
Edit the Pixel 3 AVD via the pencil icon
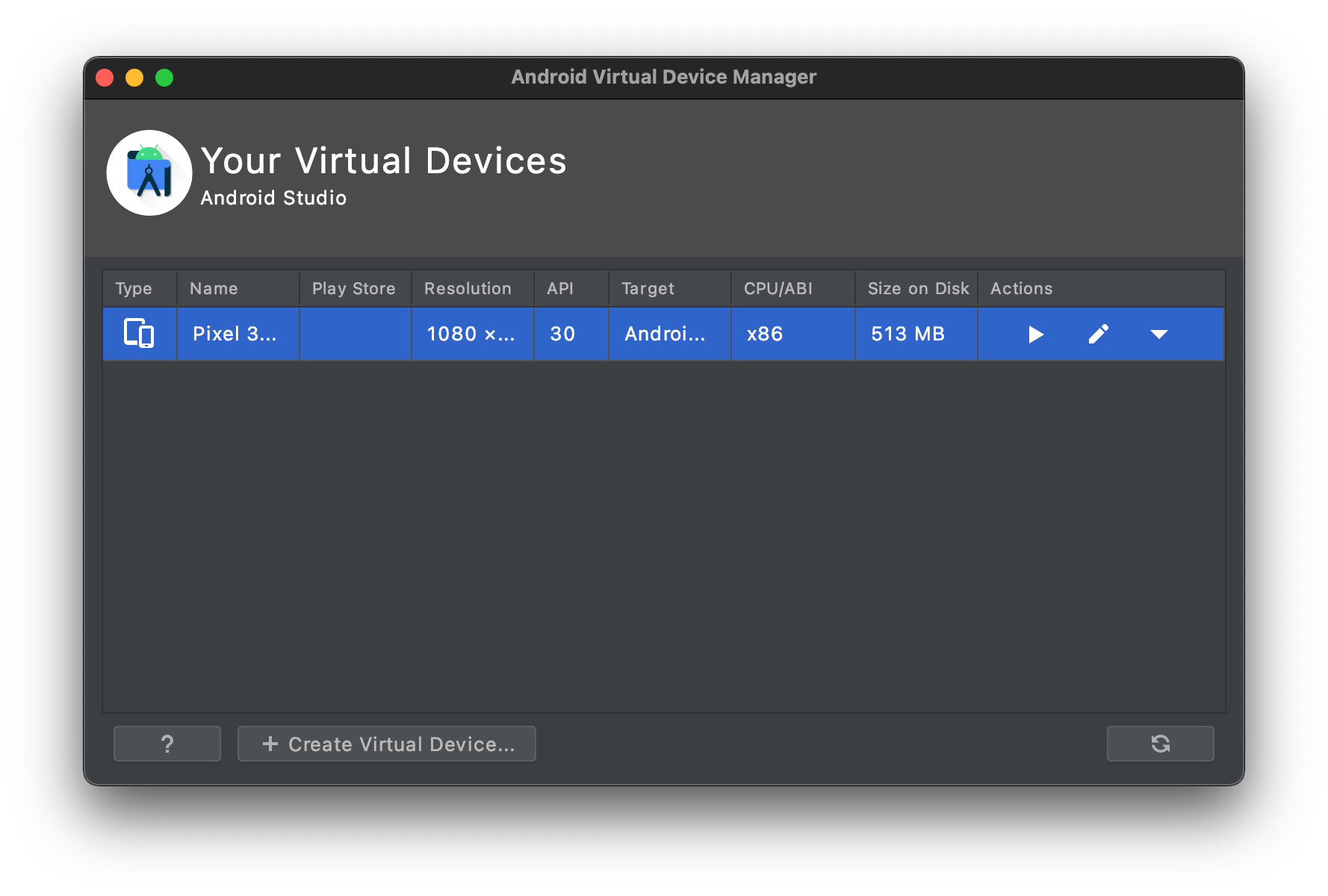(x=1099, y=334)
